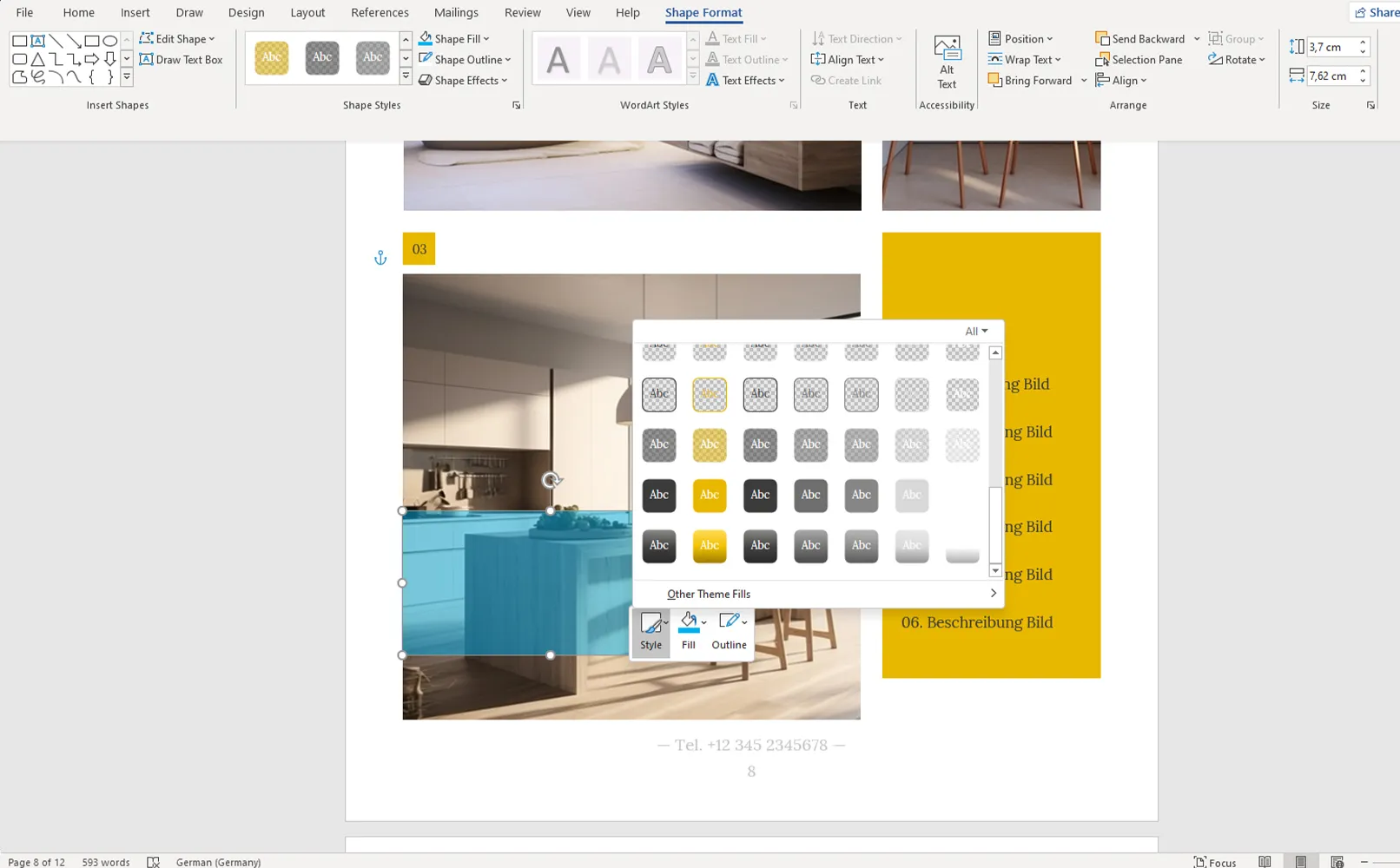This screenshot has height=868, width=1400.
Task: Click the 593 words counter
Action: click(x=106, y=862)
